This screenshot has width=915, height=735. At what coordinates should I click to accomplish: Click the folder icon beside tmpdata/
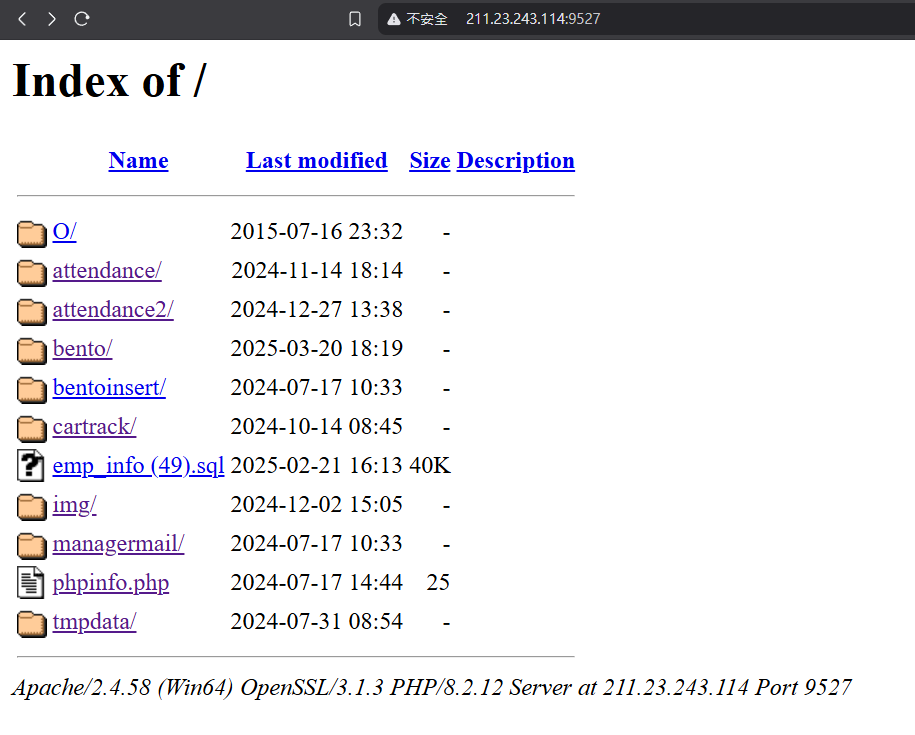coord(32,624)
